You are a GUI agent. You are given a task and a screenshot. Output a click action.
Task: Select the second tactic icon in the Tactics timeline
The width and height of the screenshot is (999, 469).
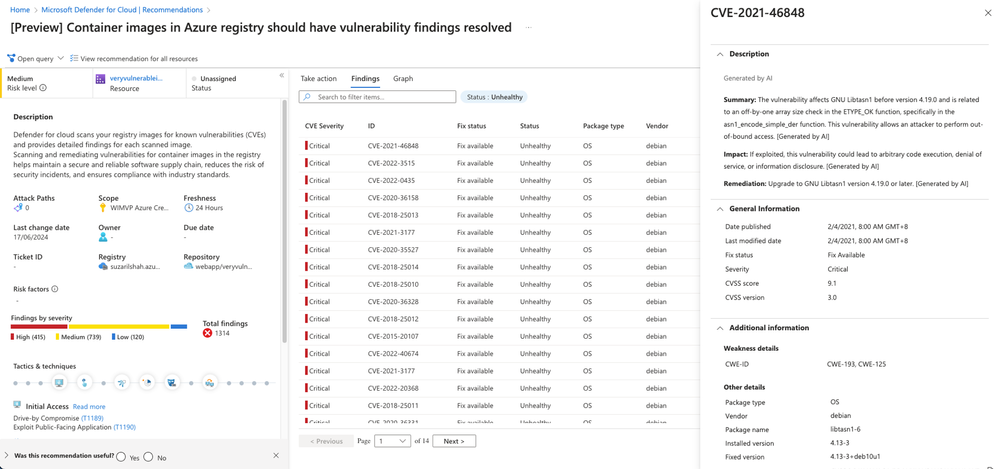click(83, 383)
